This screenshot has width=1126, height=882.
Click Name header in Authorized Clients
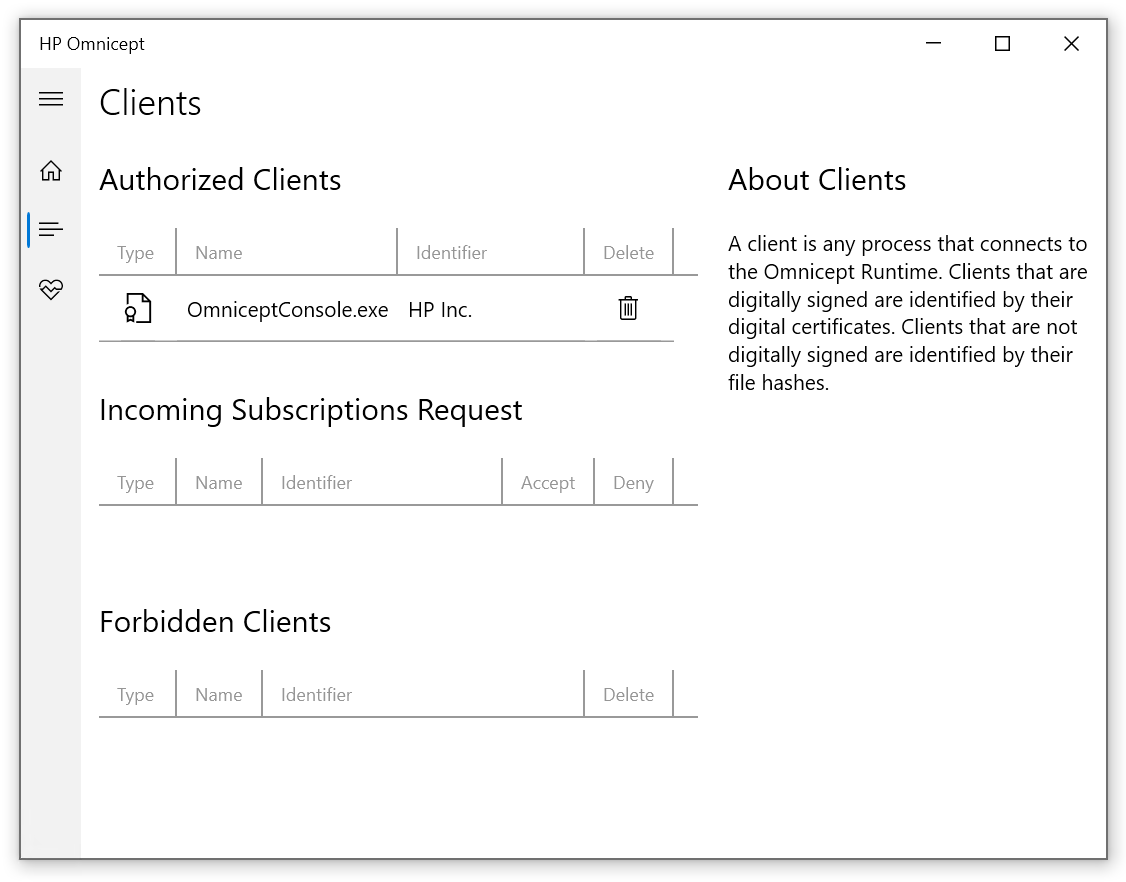click(x=219, y=253)
